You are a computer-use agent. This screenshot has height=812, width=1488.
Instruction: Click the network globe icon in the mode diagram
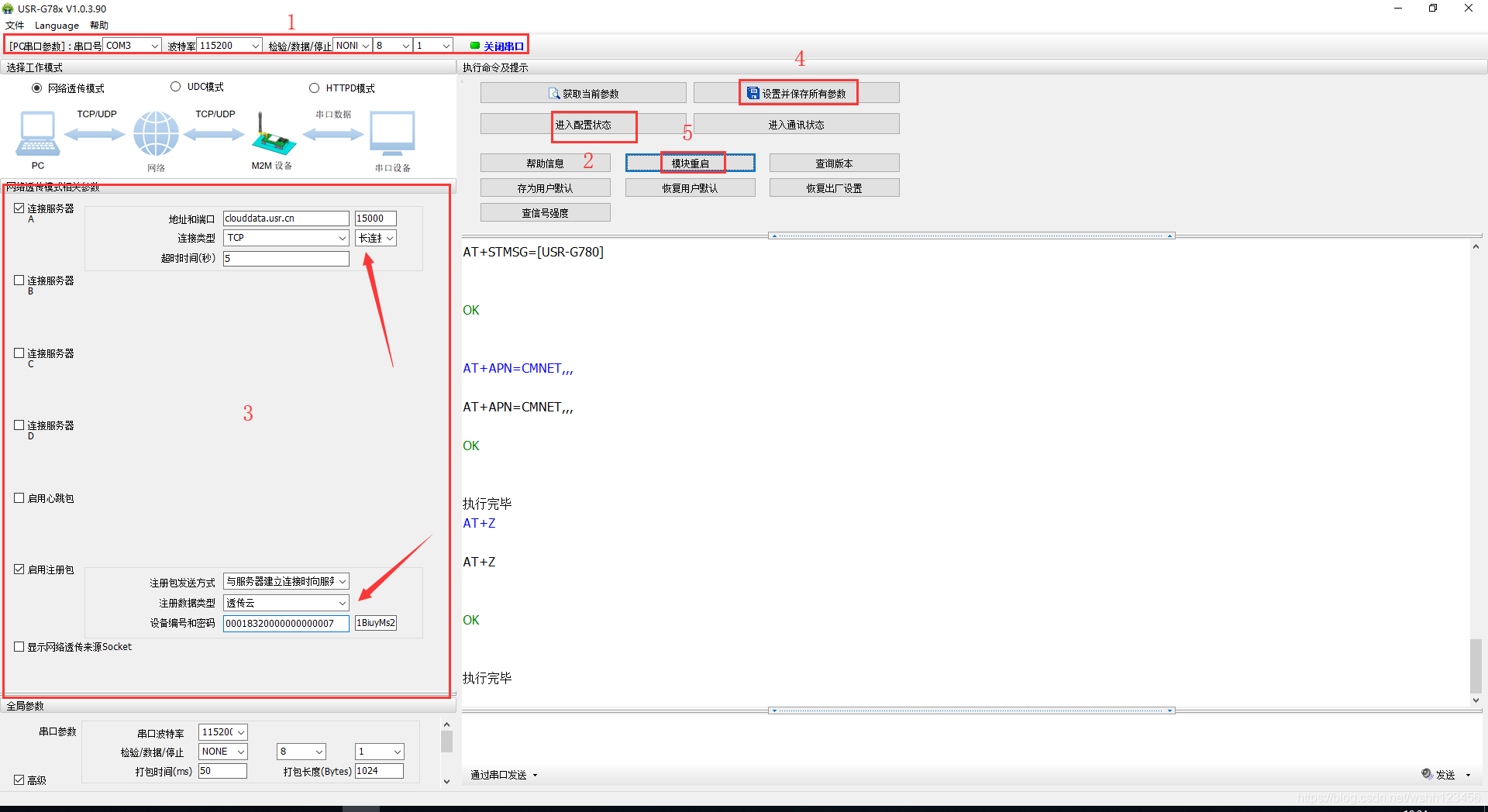click(156, 133)
